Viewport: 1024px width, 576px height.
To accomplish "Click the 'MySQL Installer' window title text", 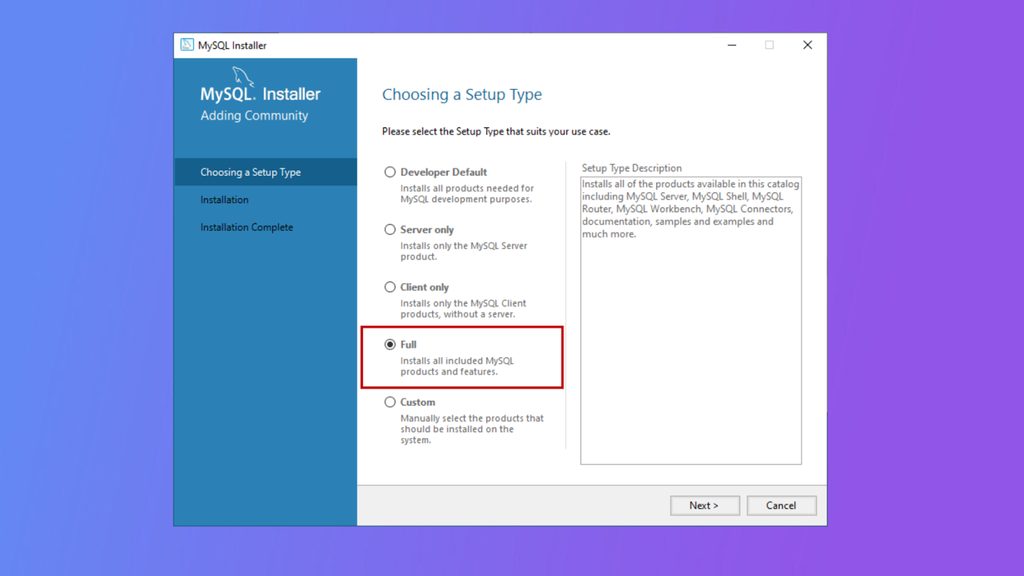I will tap(232, 45).
